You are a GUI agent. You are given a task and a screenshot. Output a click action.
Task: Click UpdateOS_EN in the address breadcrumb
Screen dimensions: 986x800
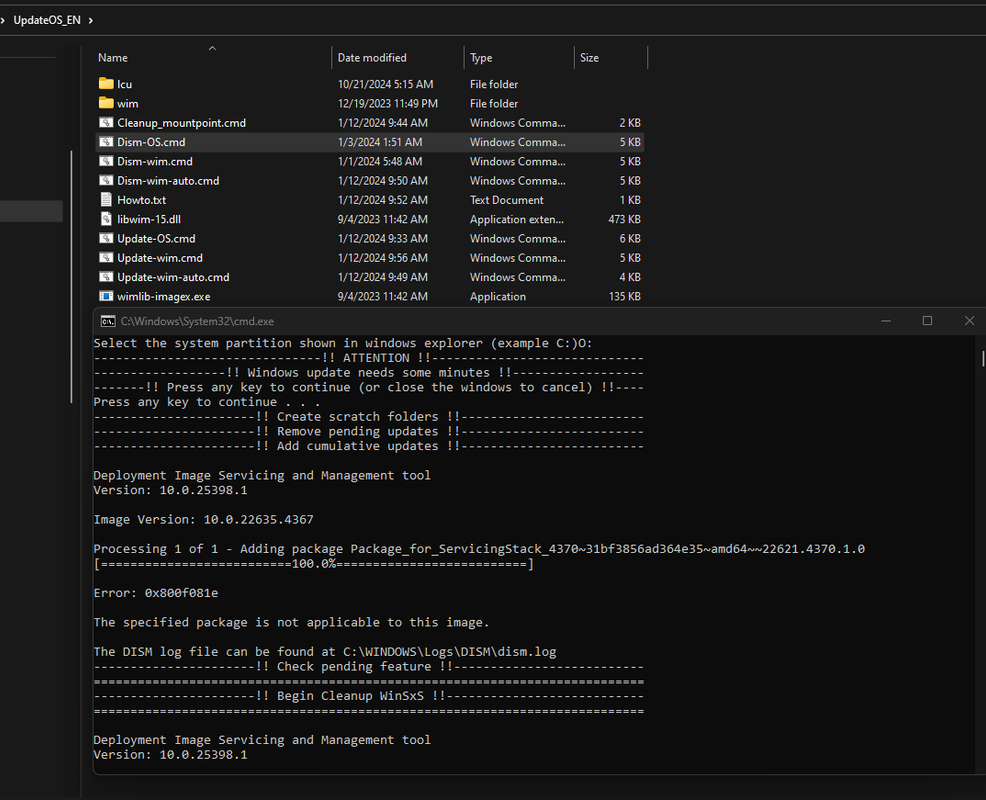point(47,20)
